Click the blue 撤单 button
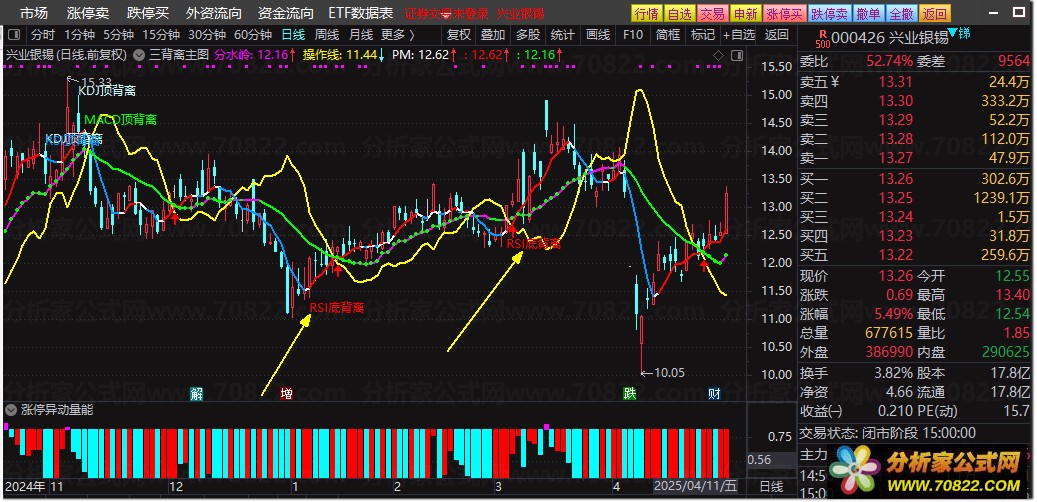 [868, 13]
